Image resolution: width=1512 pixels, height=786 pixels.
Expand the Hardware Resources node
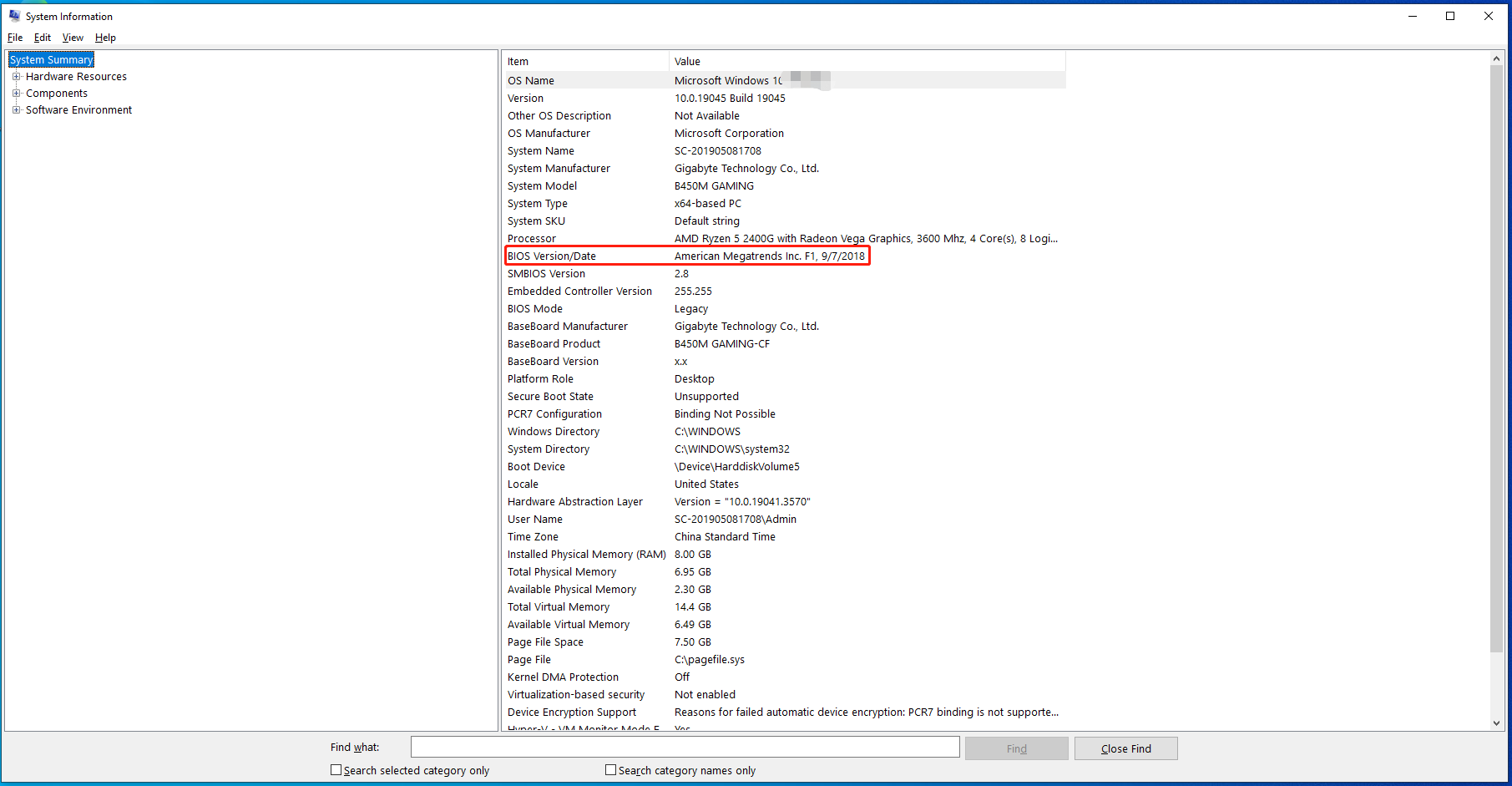point(16,76)
